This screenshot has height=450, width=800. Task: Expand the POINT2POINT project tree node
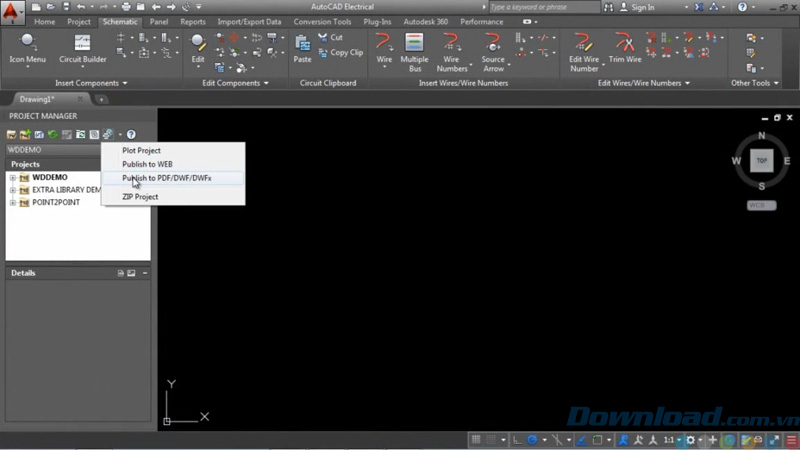tap(13, 202)
